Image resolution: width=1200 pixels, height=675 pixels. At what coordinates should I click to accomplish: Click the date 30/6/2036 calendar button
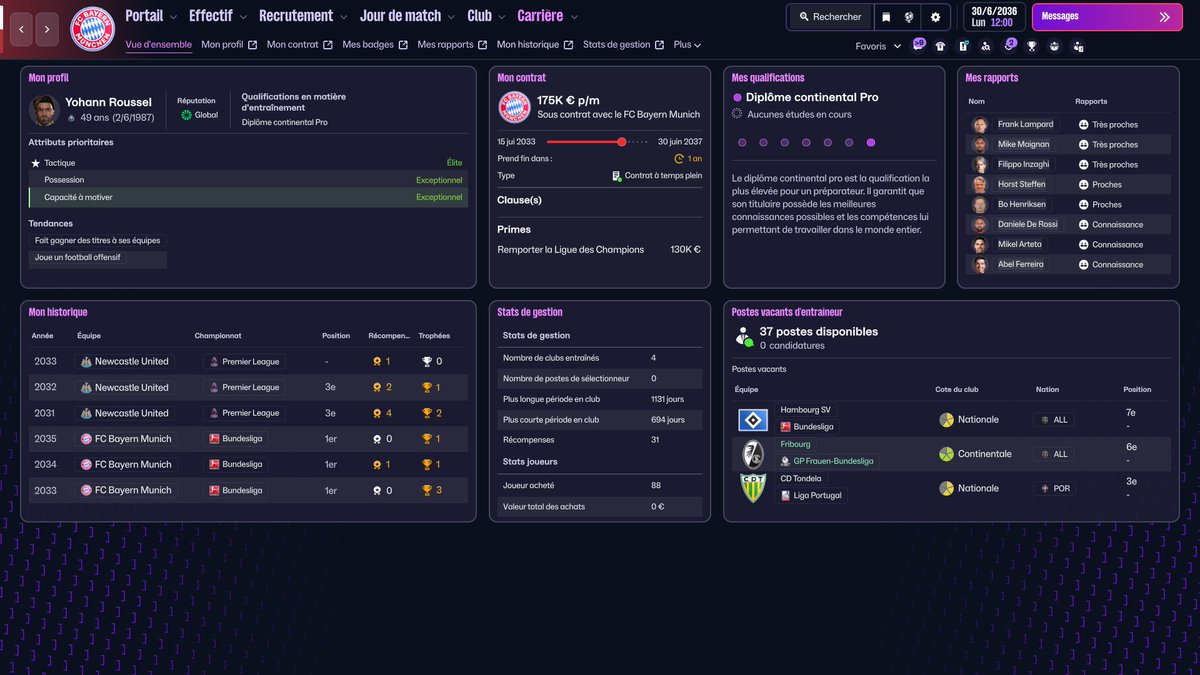coord(993,16)
